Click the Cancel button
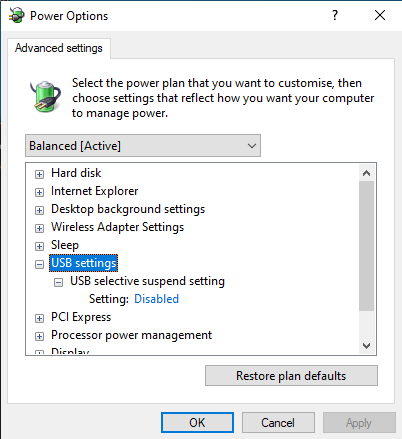 click(278, 423)
